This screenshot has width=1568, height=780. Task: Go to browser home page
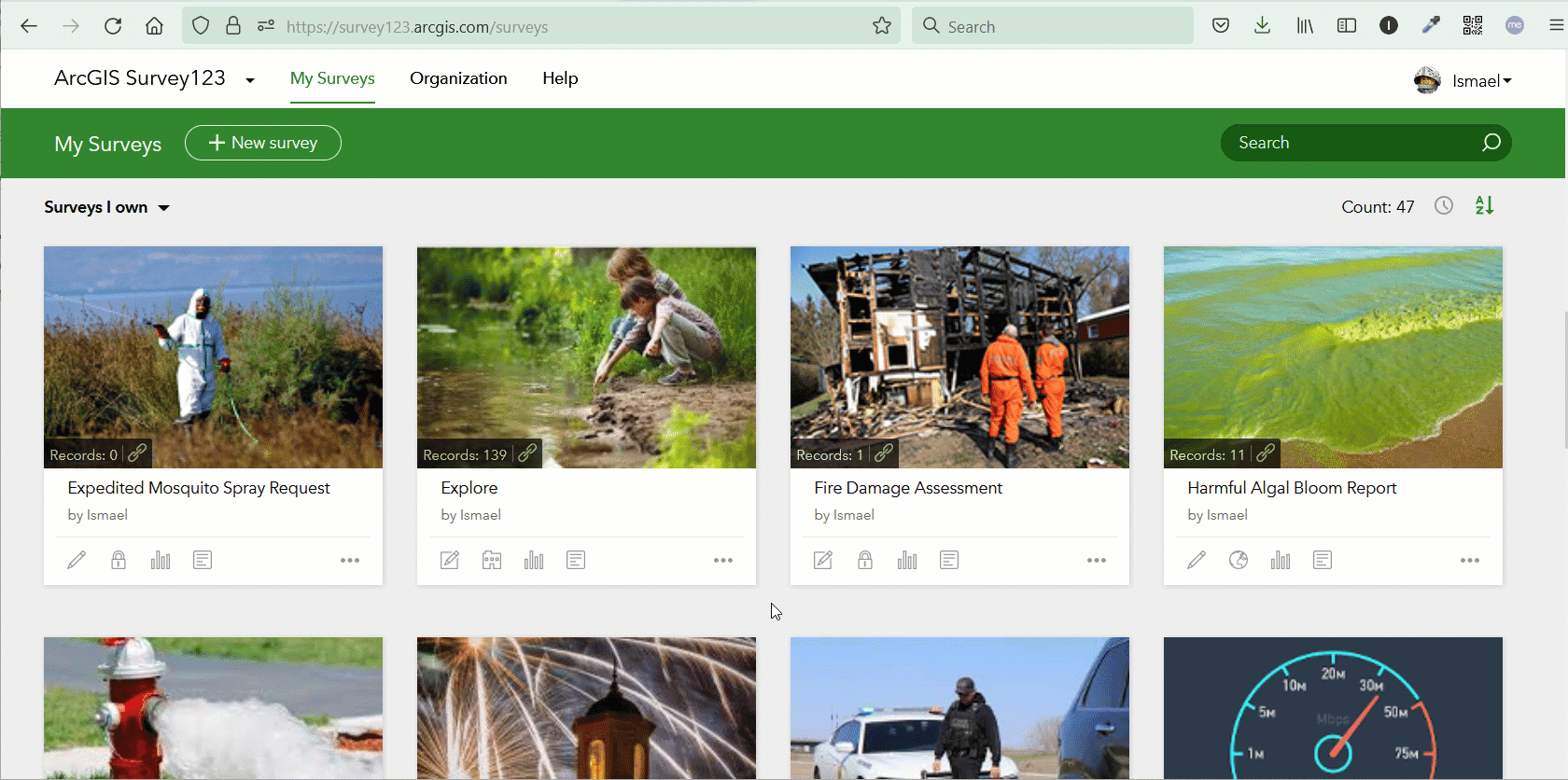[155, 26]
